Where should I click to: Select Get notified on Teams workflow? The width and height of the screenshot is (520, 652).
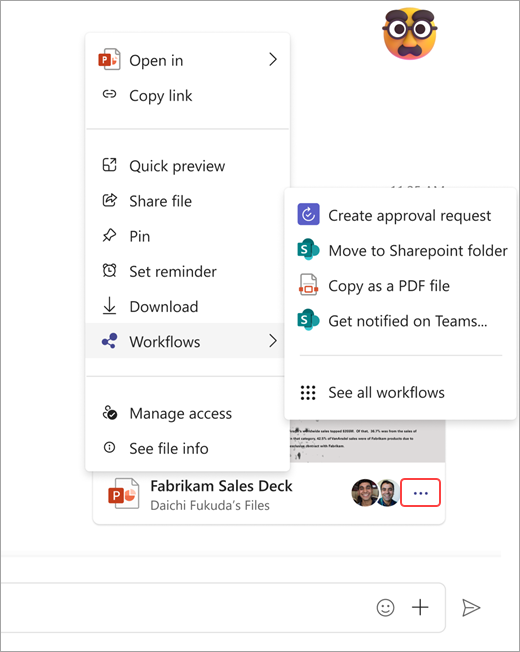[400, 320]
